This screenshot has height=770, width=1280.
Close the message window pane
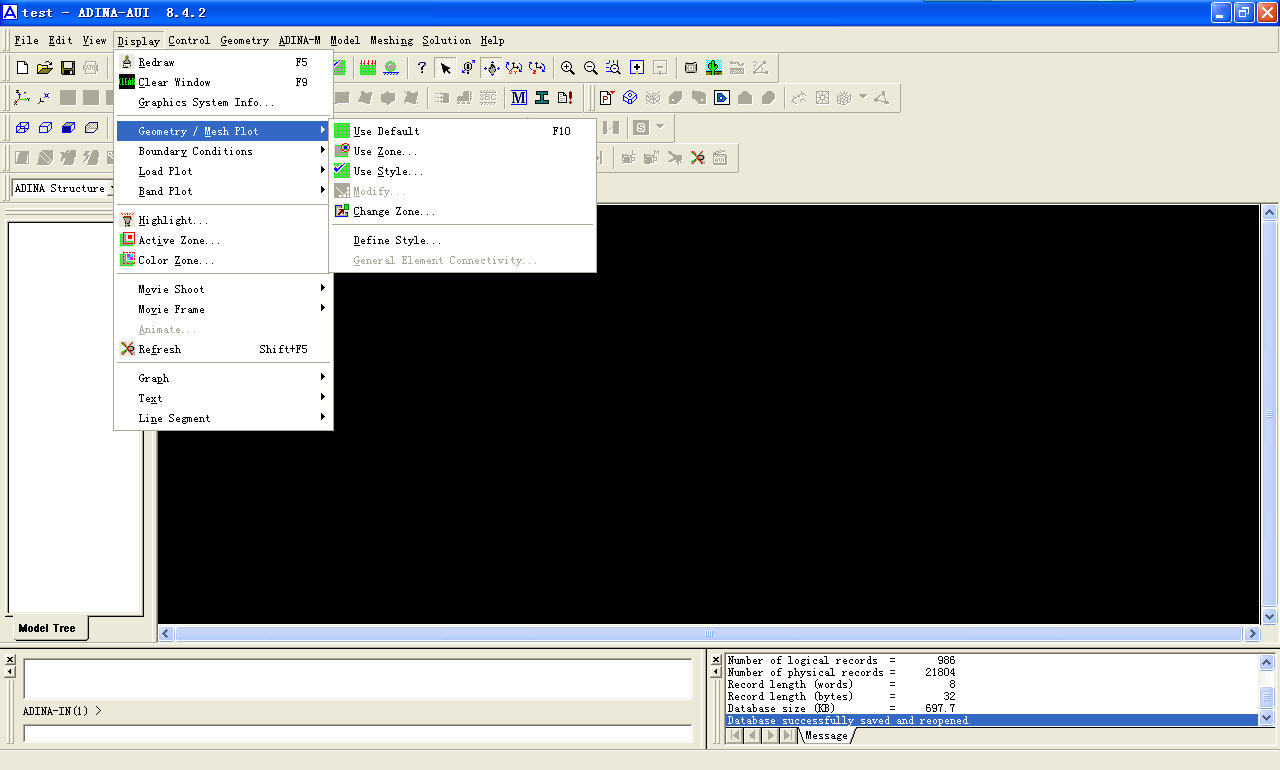[715, 659]
